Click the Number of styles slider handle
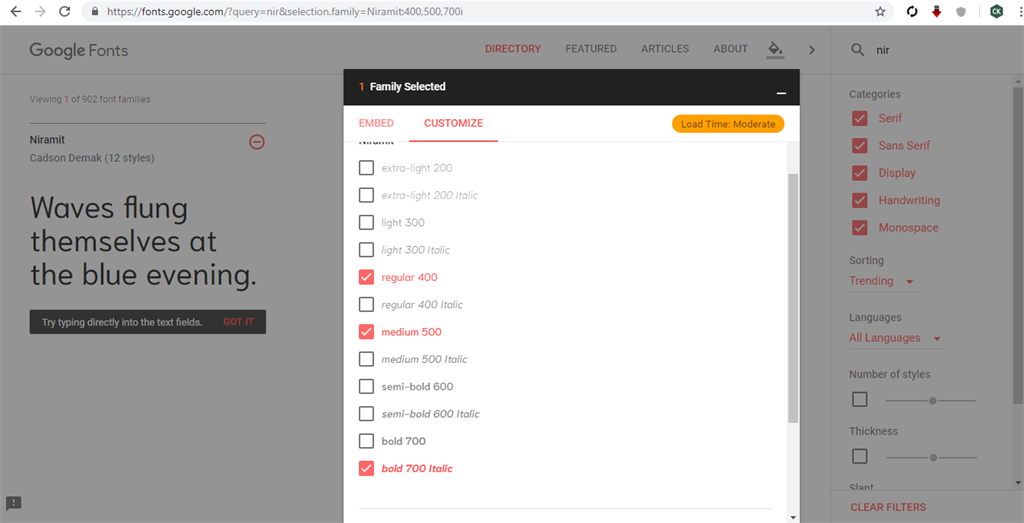Image resolution: width=1024 pixels, height=523 pixels. [933, 400]
